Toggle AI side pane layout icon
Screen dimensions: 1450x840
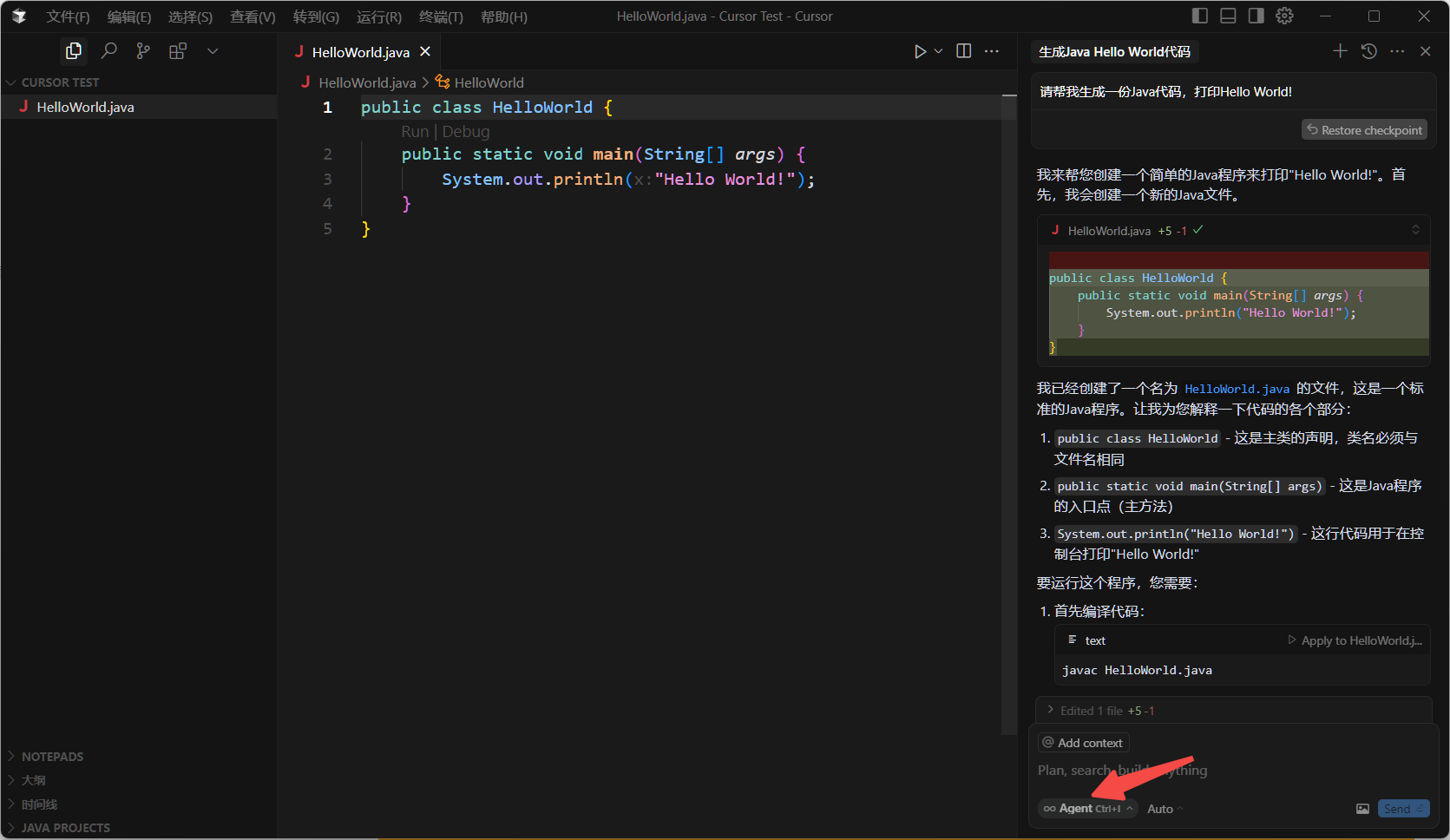pos(1256,16)
